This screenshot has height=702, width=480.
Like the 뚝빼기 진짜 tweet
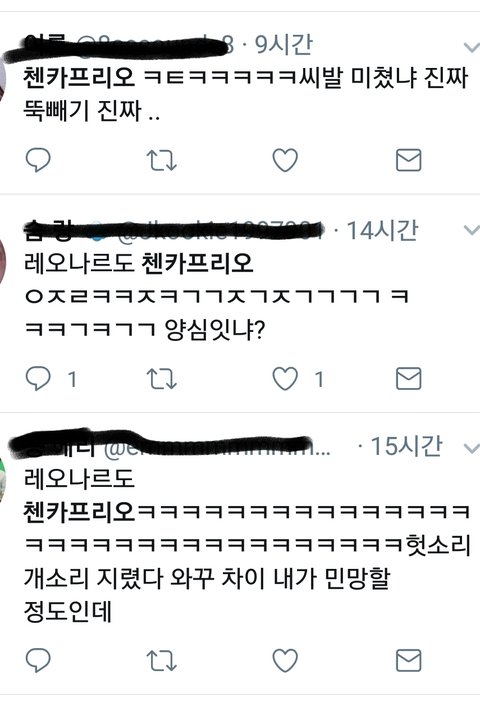pyautogui.click(x=285, y=160)
